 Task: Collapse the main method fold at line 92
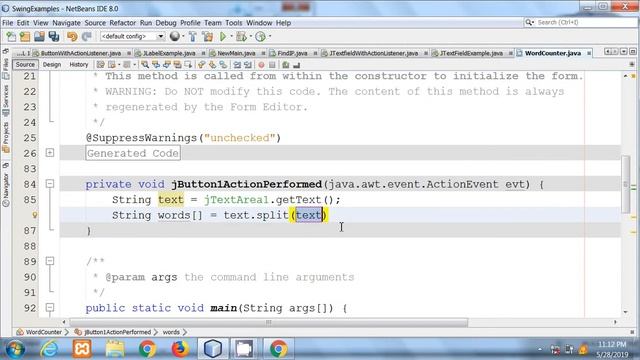(x=50, y=307)
